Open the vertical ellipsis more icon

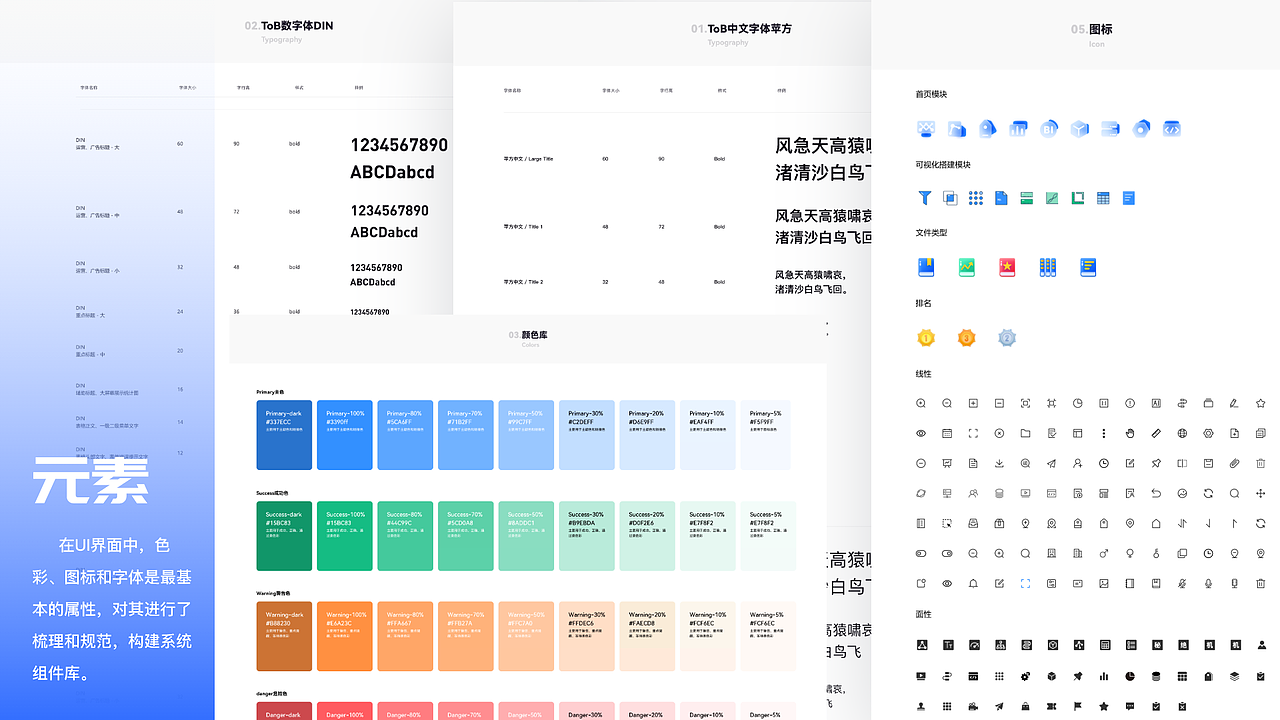point(1103,433)
